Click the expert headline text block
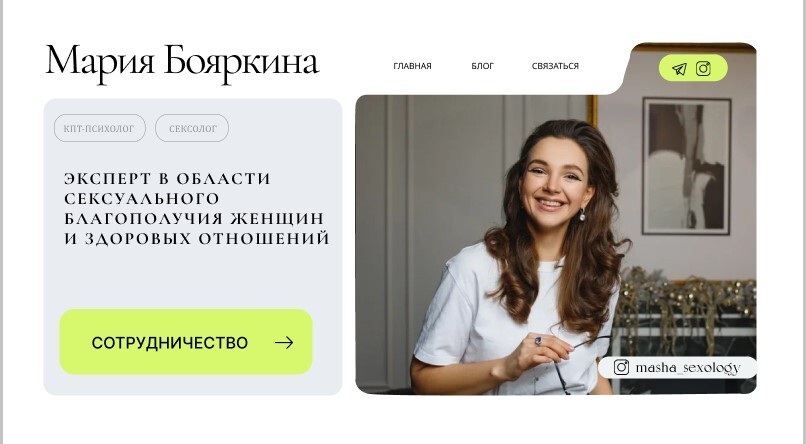The image size is (806, 444). tap(197, 208)
